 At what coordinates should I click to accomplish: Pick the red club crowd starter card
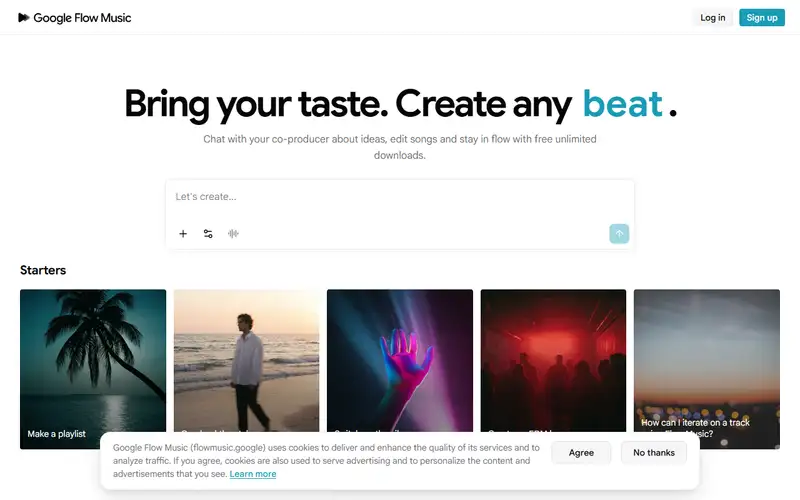553,361
